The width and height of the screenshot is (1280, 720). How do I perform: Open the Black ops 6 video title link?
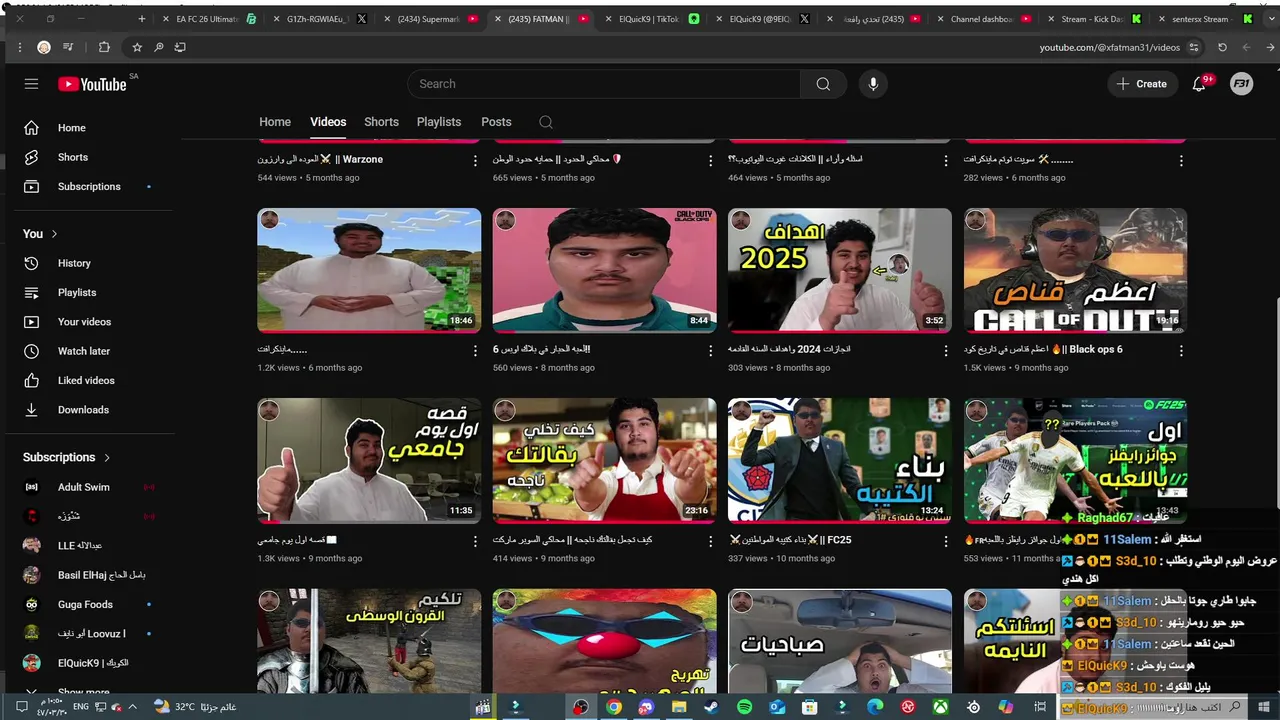pyautogui.click(x=1043, y=350)
